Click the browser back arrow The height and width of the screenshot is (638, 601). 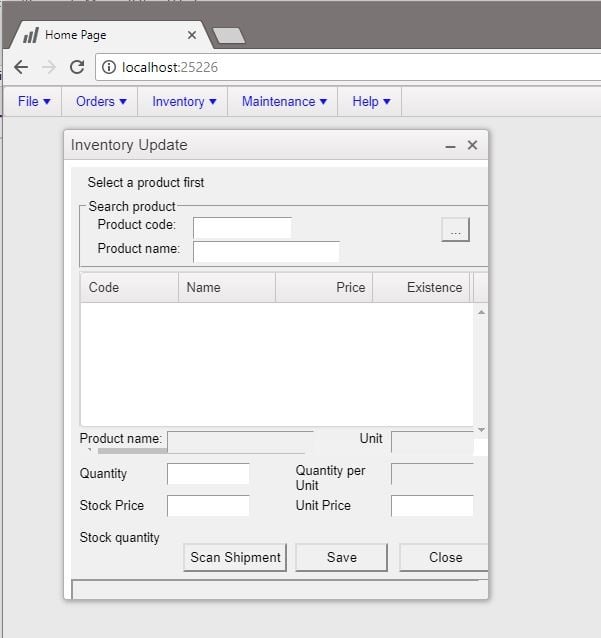click(x=21, y=67)
